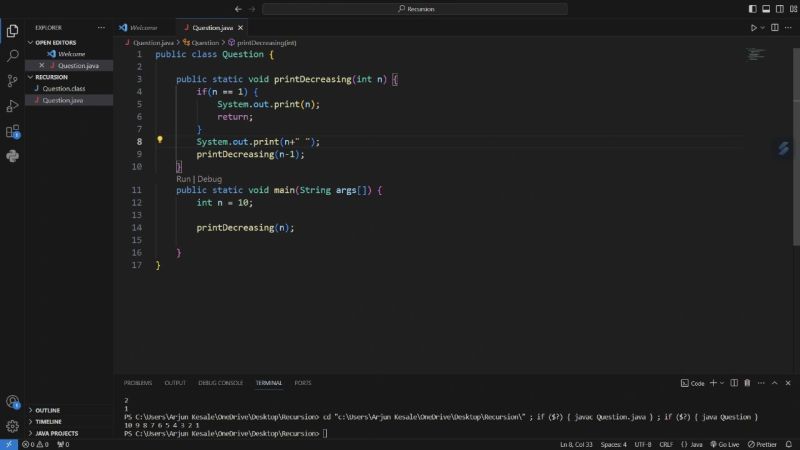Viewport: 800px width, 450px height.
Task: Toggle the secondary side bar layout
Action: (x=780, y=9)
